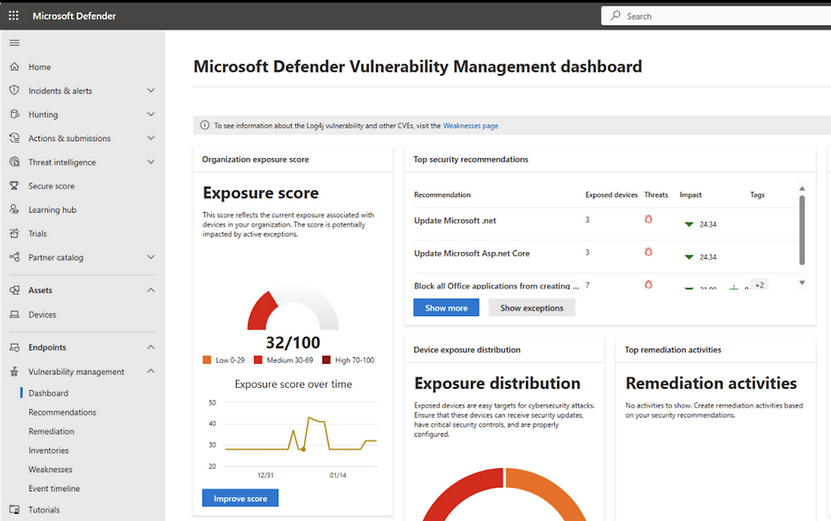The width and height of the screenshot is (831, 521).
Task: Click impact arrow for Update Microsoft Asp.net Core
Action: (689, 257)
